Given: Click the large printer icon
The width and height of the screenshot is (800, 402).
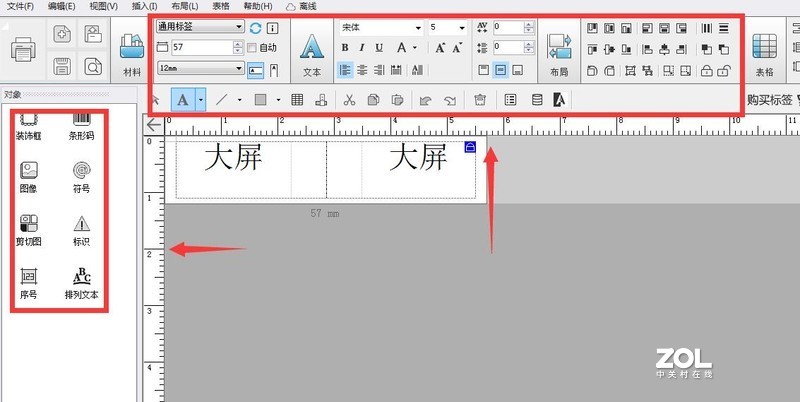Looking at the screenshot, I should 23,51.
